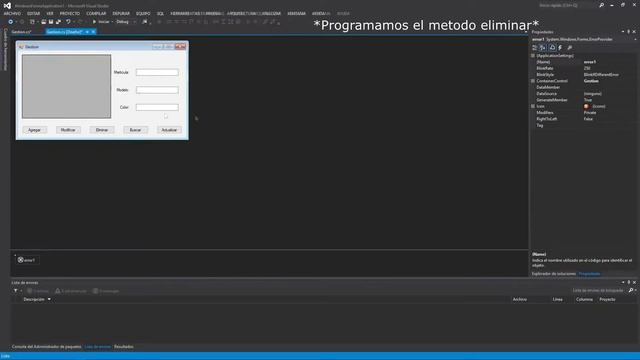
Task: Click the Icon property thumbnail swatch
Action: pos(587,106)
